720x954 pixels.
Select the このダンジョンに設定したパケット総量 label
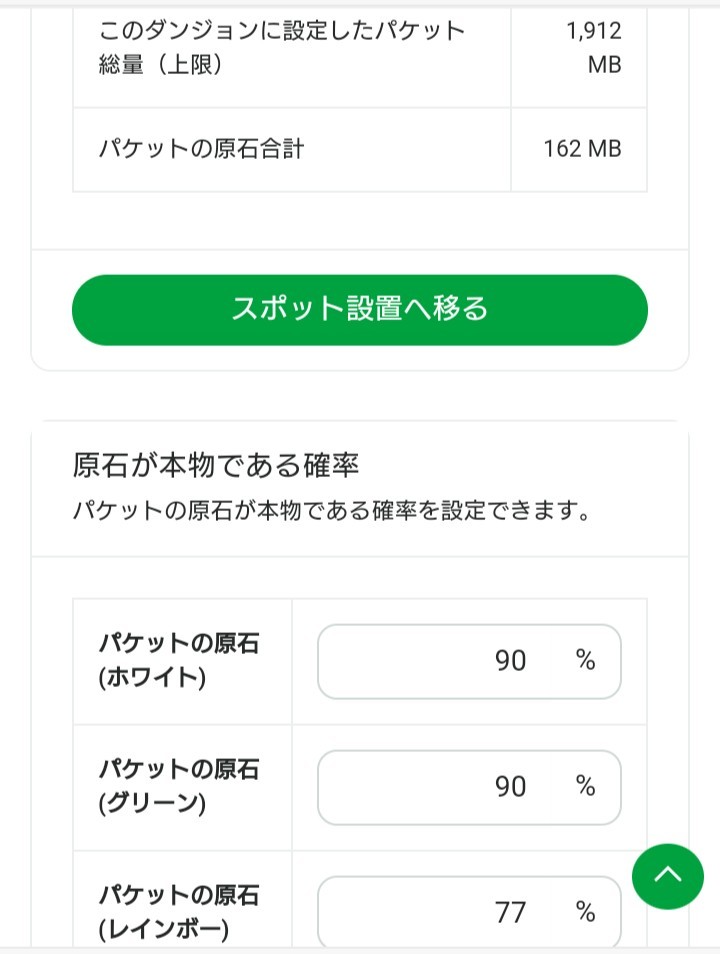click(x=282, y=47)
